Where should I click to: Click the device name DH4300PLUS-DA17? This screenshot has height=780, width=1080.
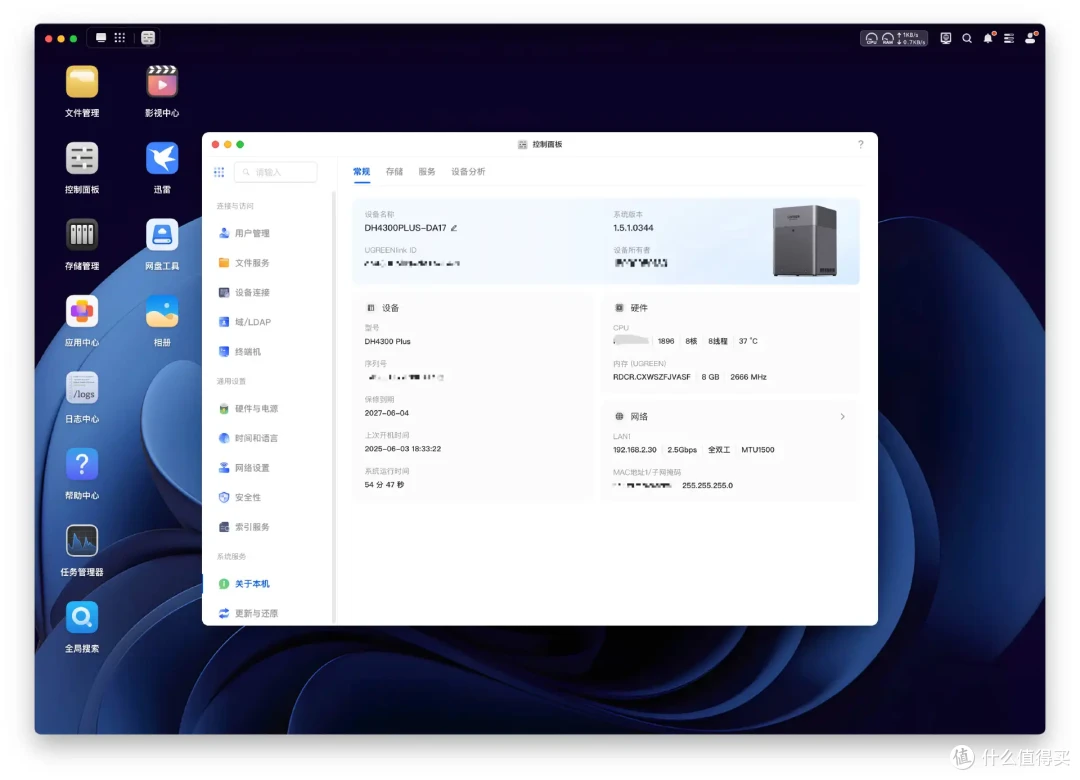405,228
